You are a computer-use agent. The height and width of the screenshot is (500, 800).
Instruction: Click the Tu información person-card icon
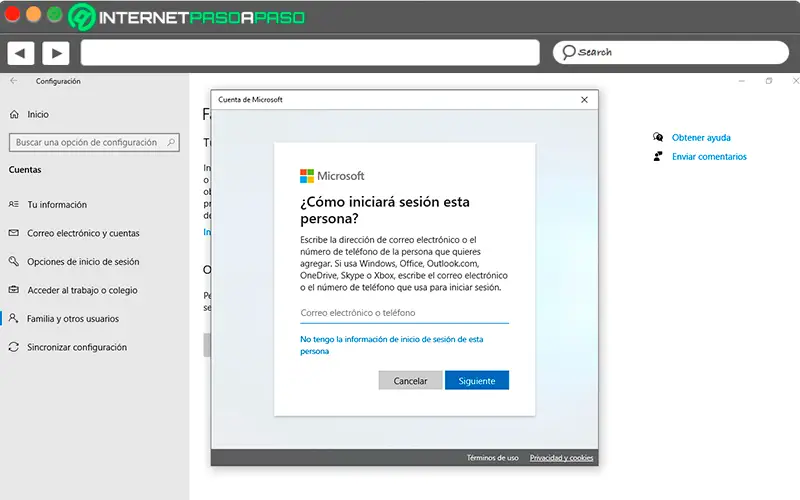[14, 204]
